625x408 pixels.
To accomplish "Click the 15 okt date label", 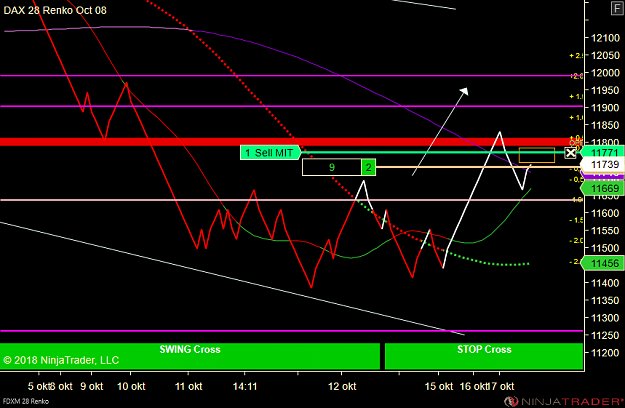I will (x=439, y=386).
